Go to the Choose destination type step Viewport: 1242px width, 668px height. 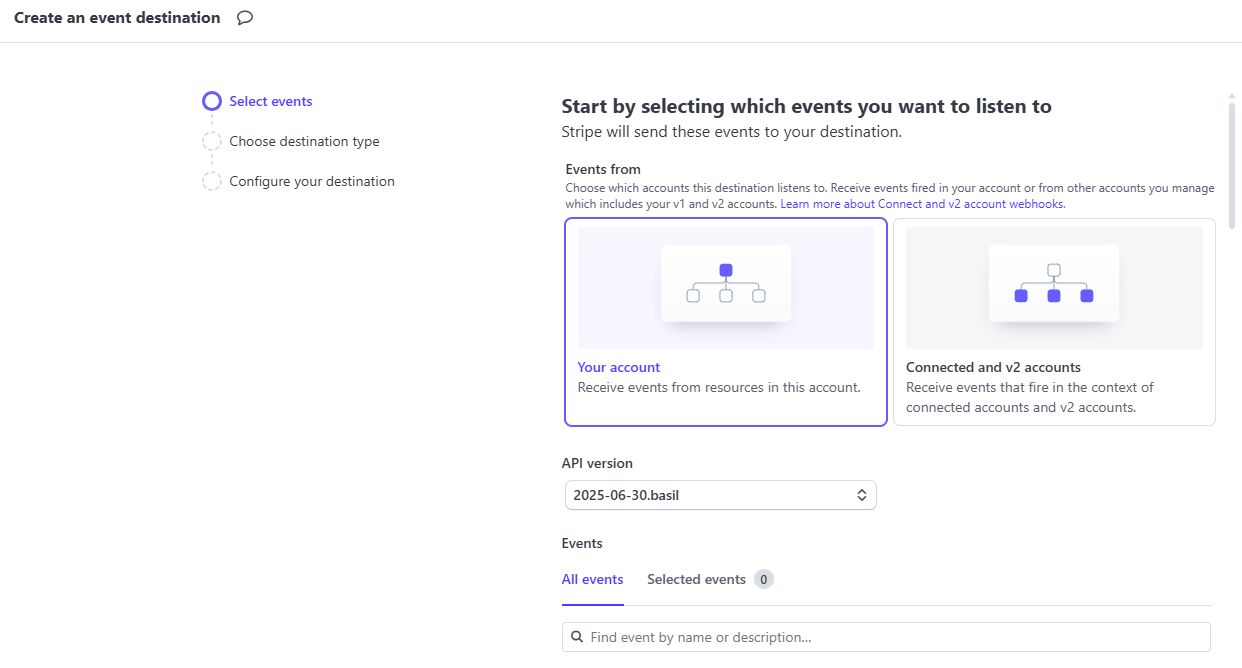tap(304, 141)
